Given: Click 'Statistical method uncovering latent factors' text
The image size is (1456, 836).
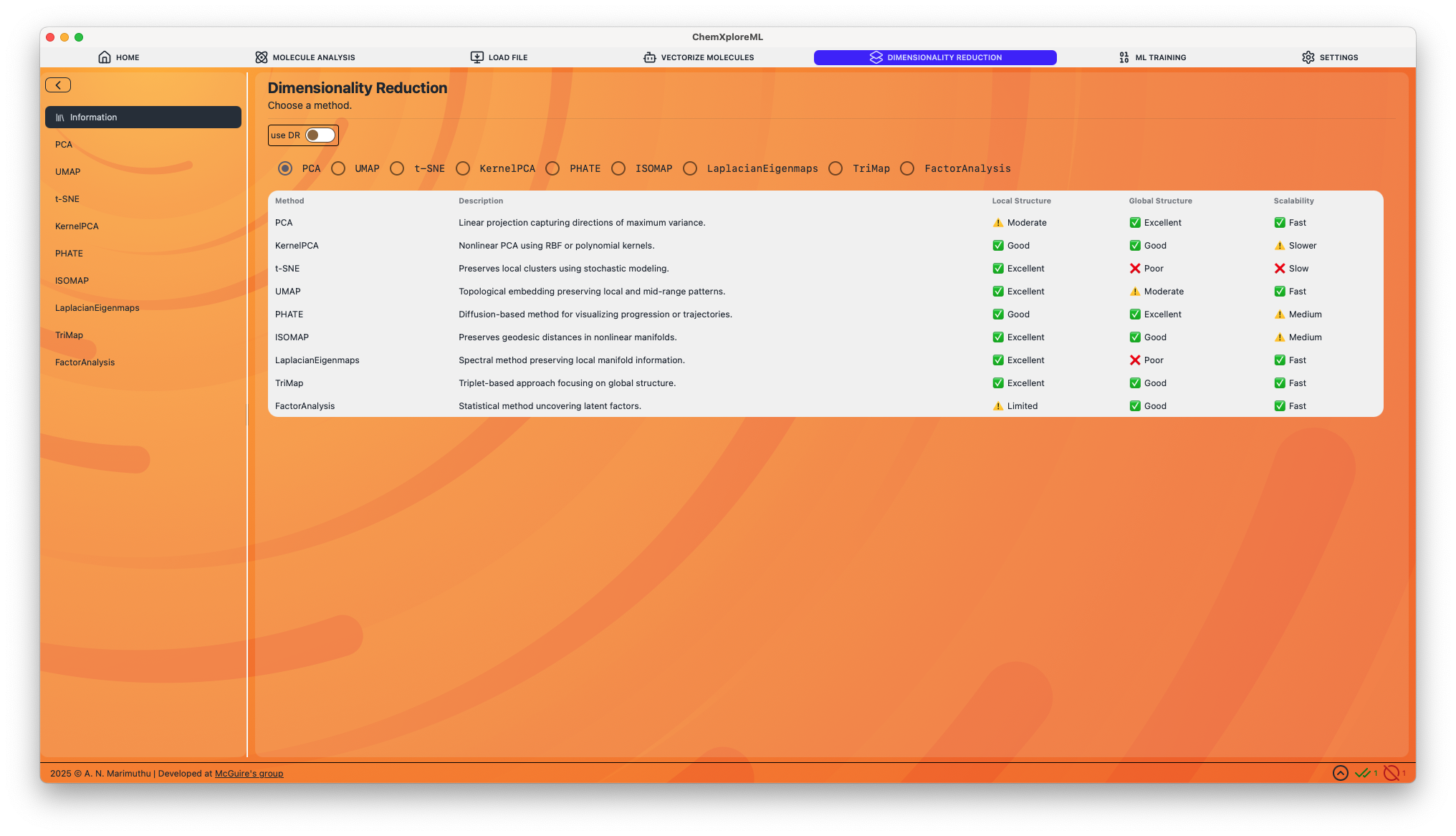Looking at the screenshot, I should 550,406.
